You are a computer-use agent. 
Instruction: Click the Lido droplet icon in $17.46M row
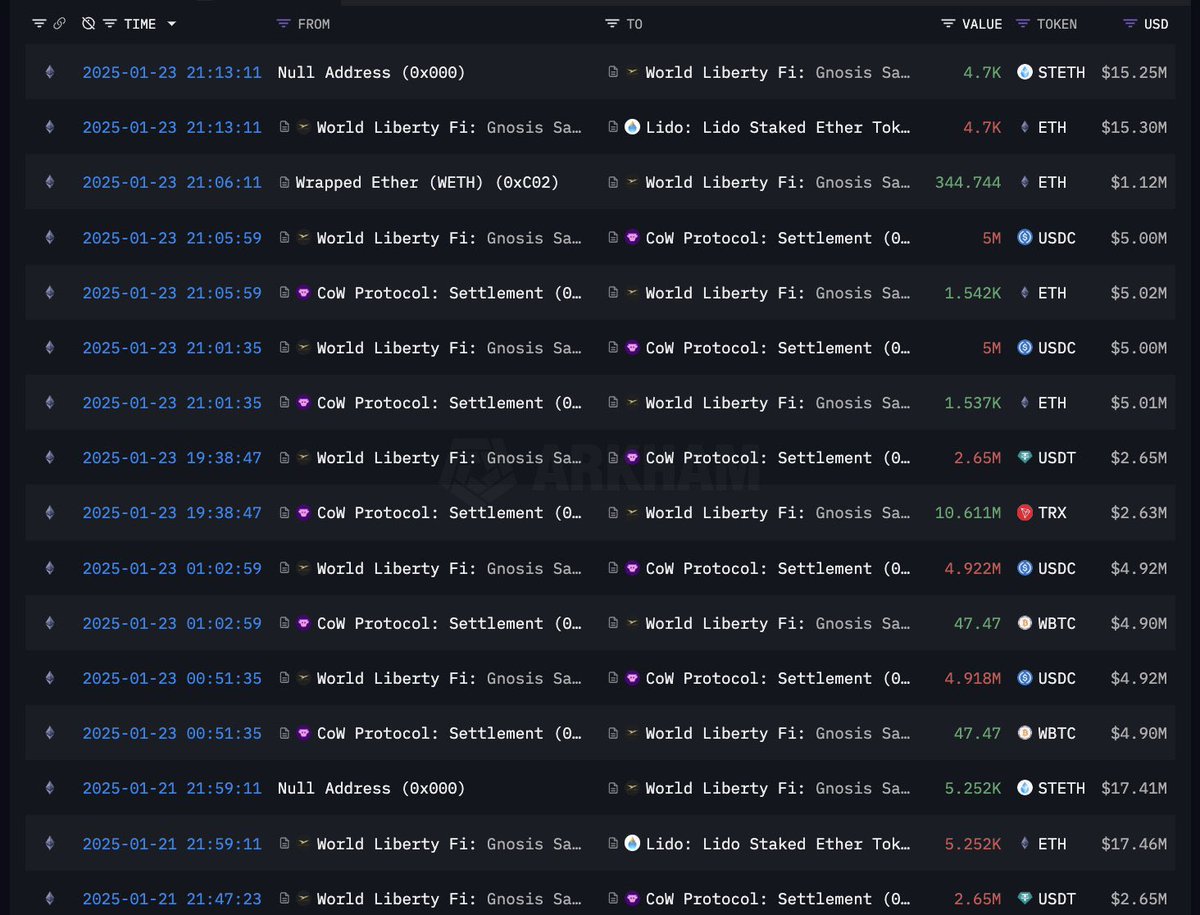pyautogui.click(x=632, y=843)
